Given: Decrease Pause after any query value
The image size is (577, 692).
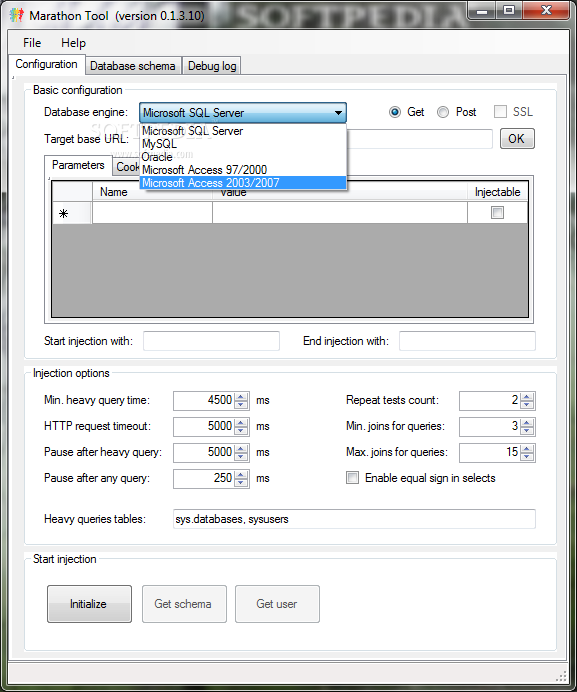Looking at the screenshot, I should (241, 483).
